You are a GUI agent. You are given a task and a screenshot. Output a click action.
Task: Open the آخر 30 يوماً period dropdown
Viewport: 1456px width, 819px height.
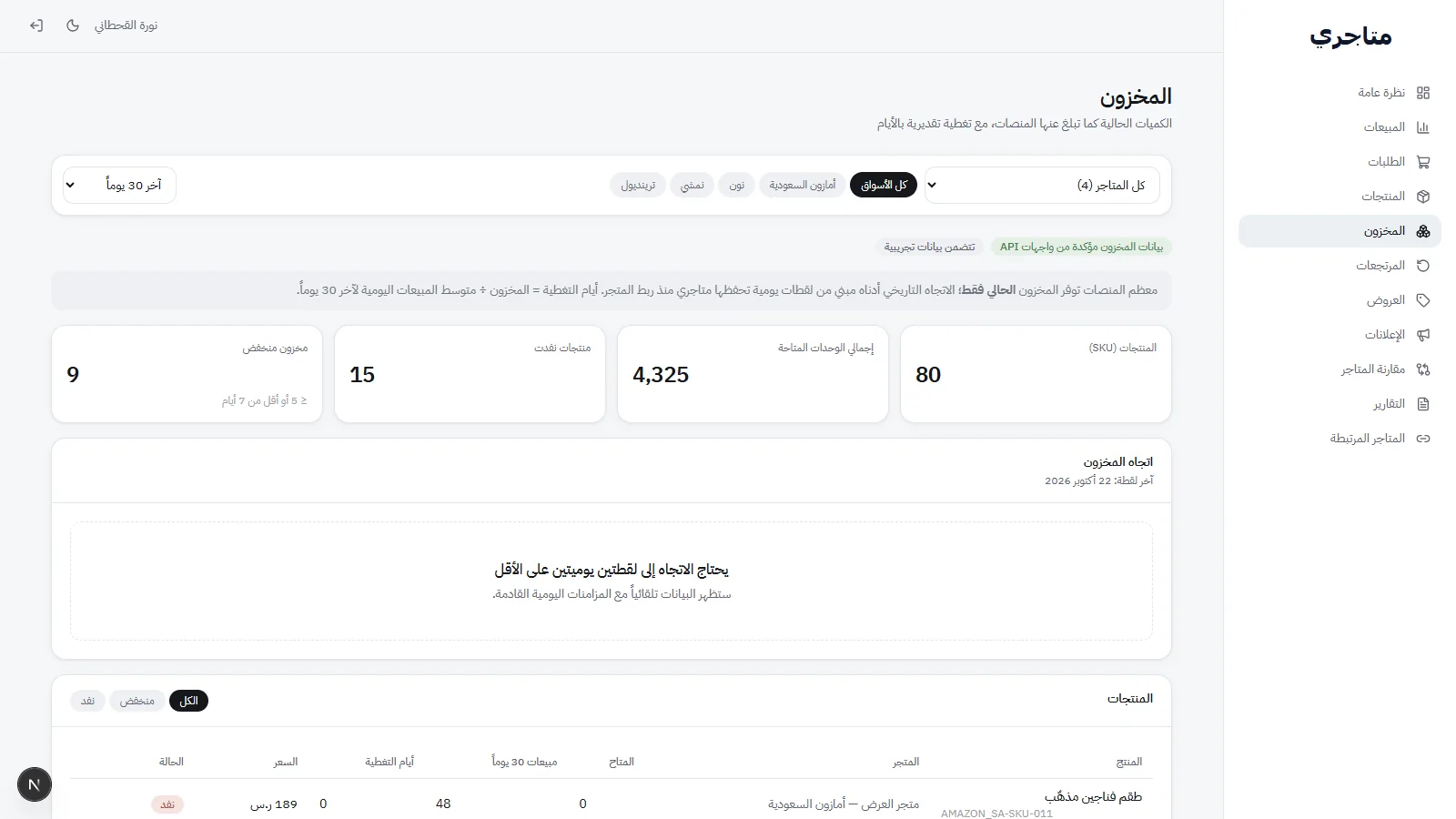(119, 185)
